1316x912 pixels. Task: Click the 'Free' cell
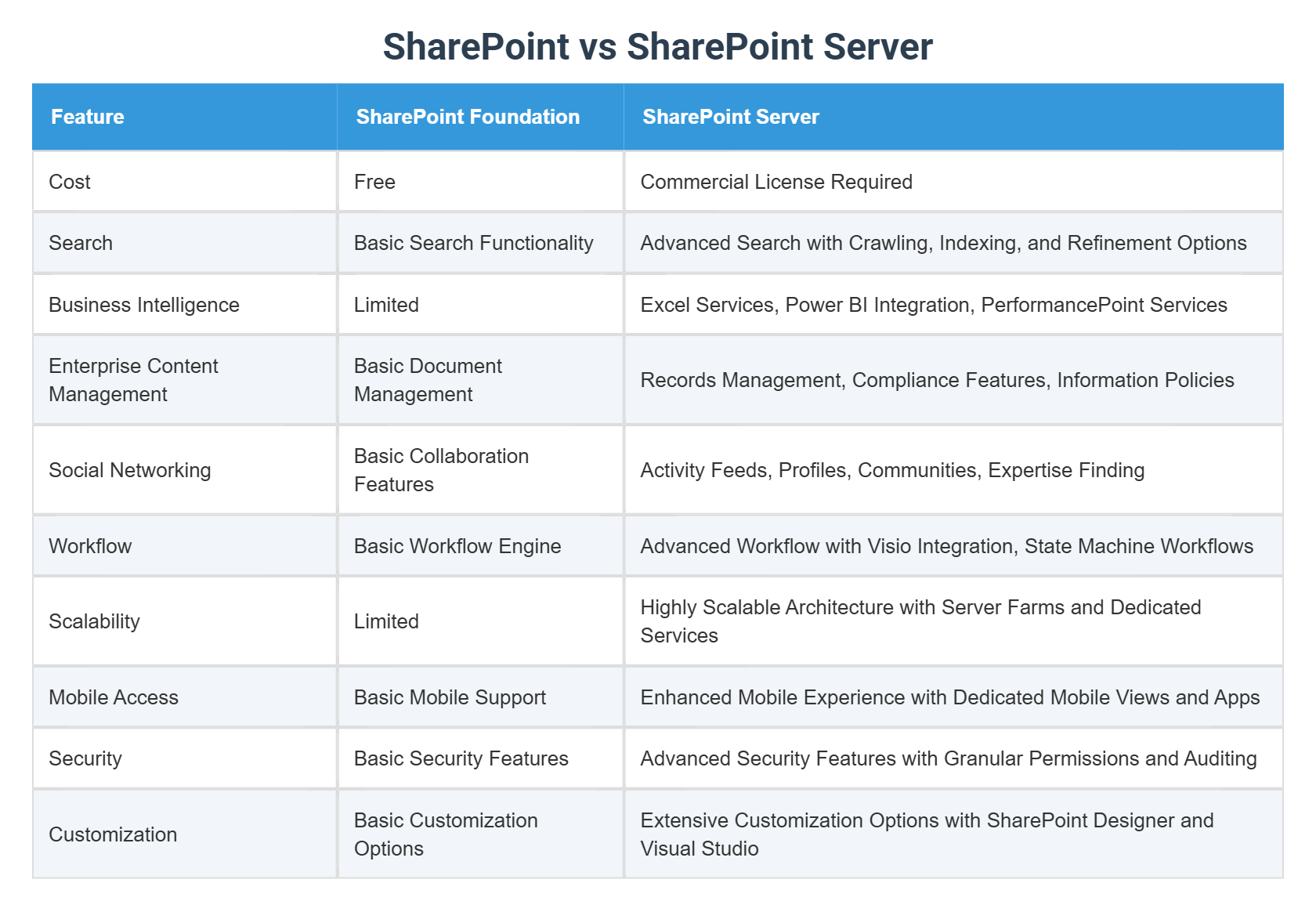click(481, 182)
